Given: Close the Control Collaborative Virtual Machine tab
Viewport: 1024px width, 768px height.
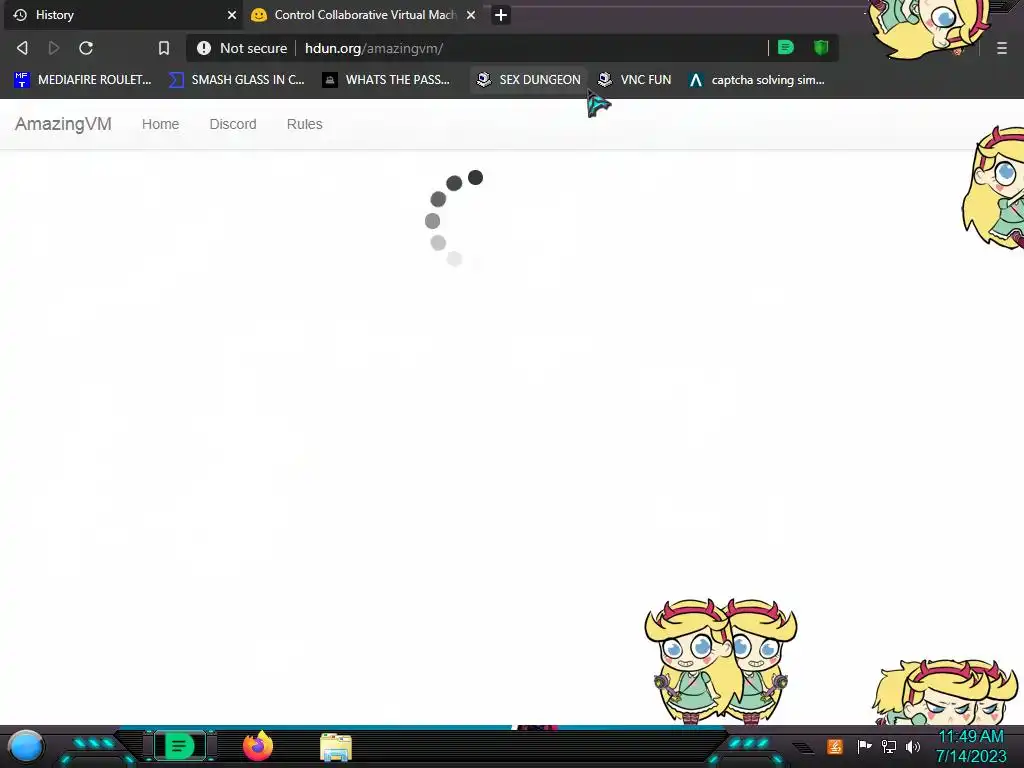Looking at the screenshot, I should (x=471, y=14).
